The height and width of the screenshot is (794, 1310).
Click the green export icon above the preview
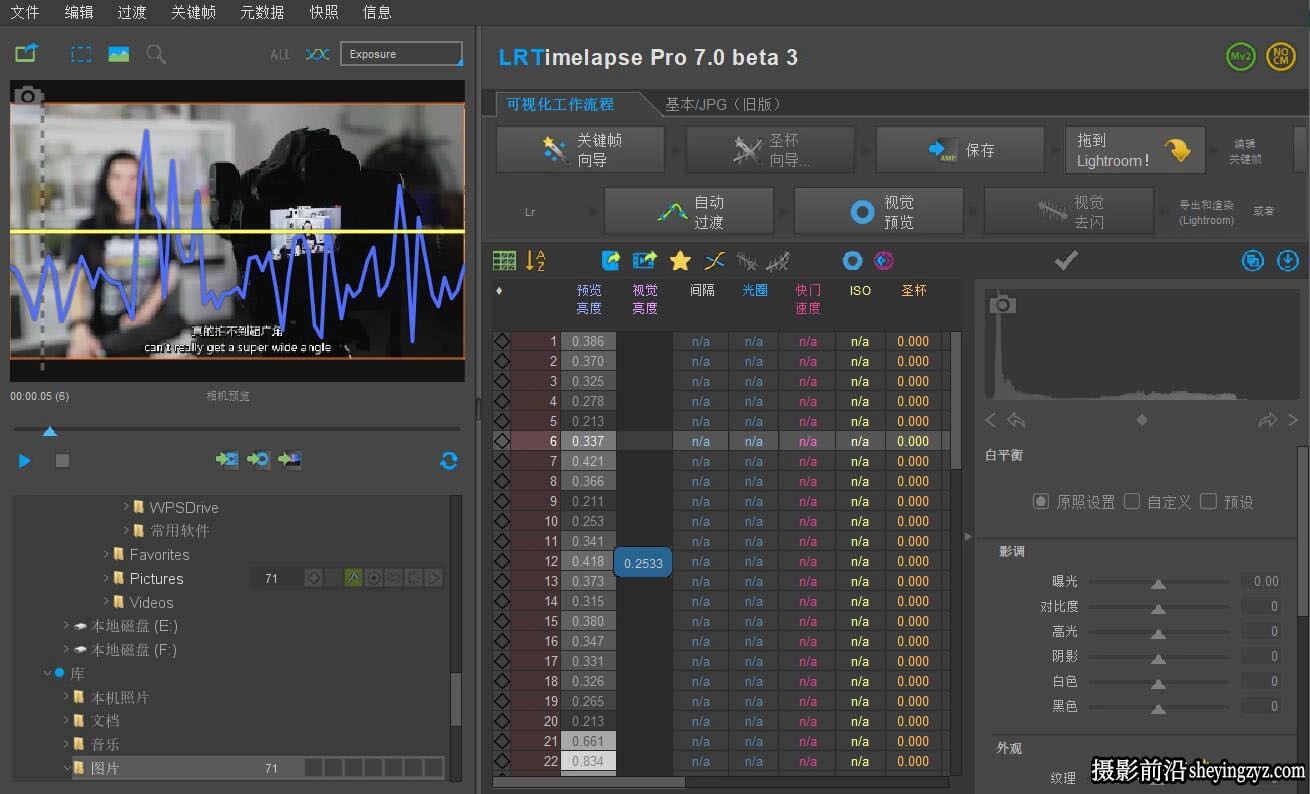coord(26,53)
